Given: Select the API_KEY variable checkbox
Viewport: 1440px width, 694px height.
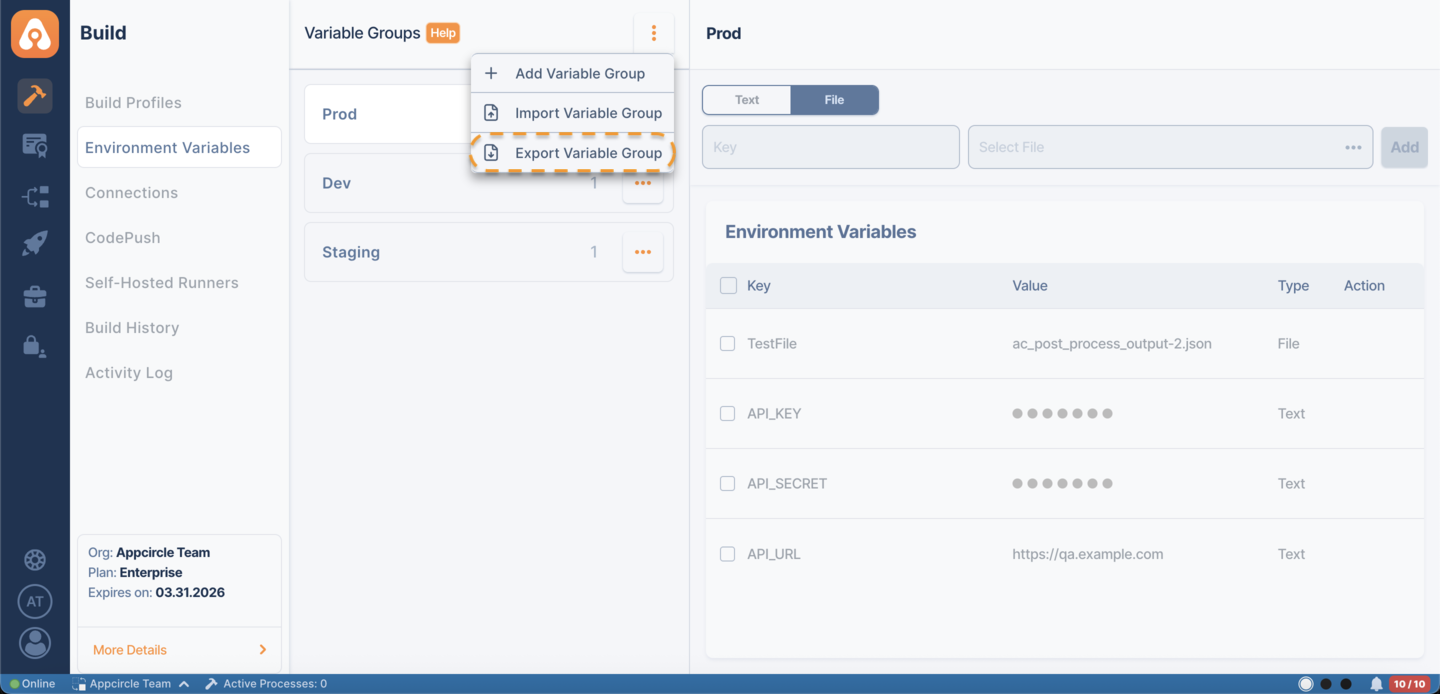Looking at the screenshot, I should click(x=727, y=413).
